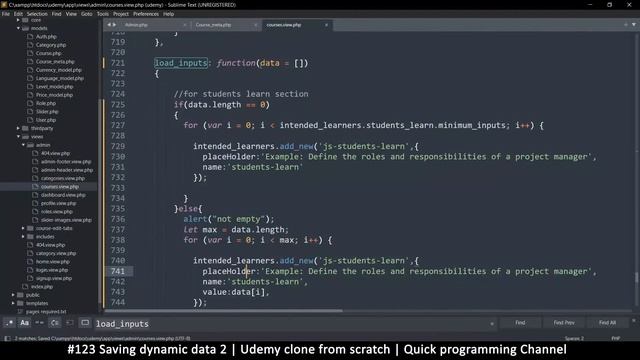640x360 pixels.
Task: Expand the includes folder
Action: pos(23,236)
